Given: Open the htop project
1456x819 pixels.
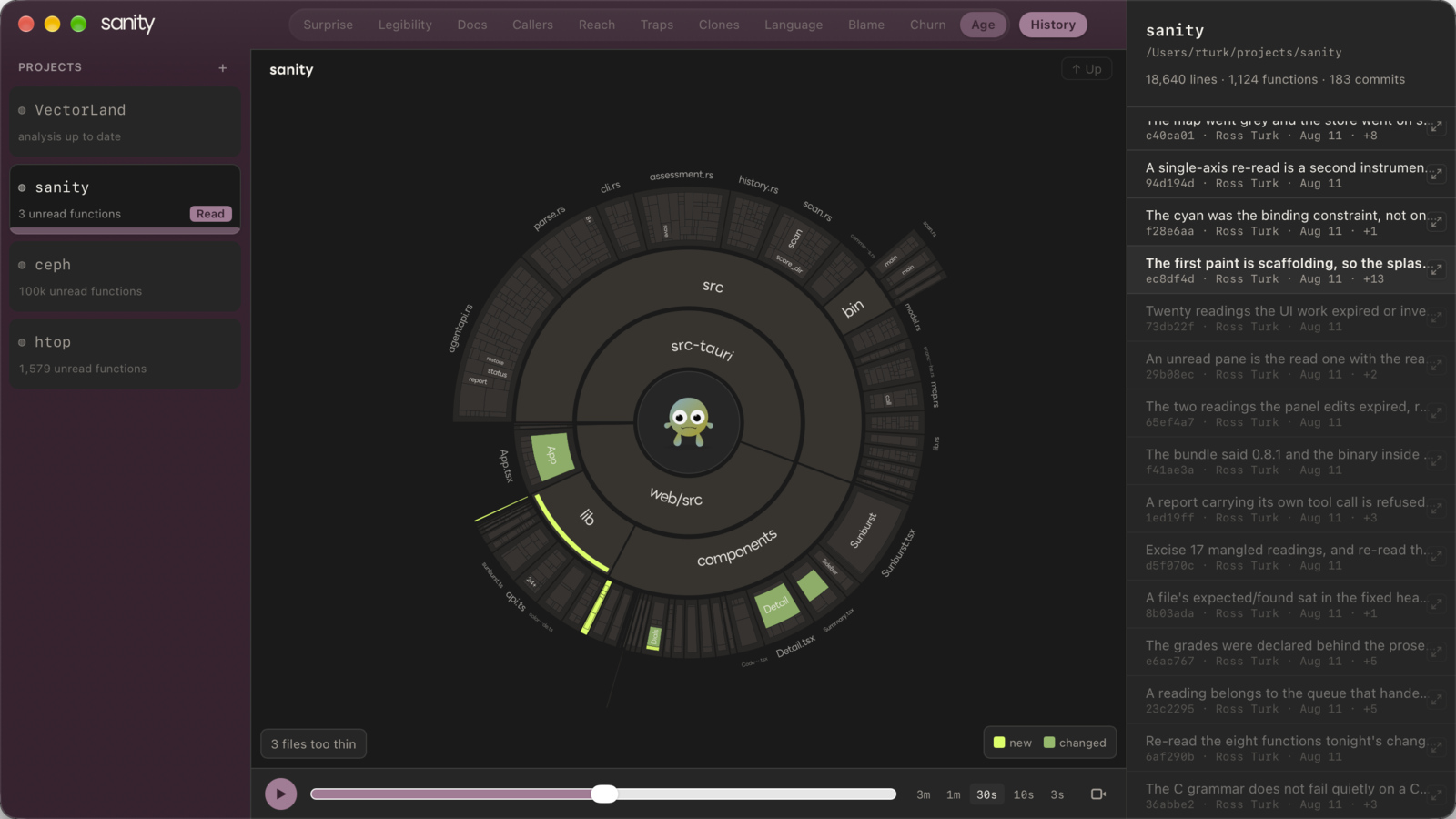Looking at the screenshot, I should point(125,353).
